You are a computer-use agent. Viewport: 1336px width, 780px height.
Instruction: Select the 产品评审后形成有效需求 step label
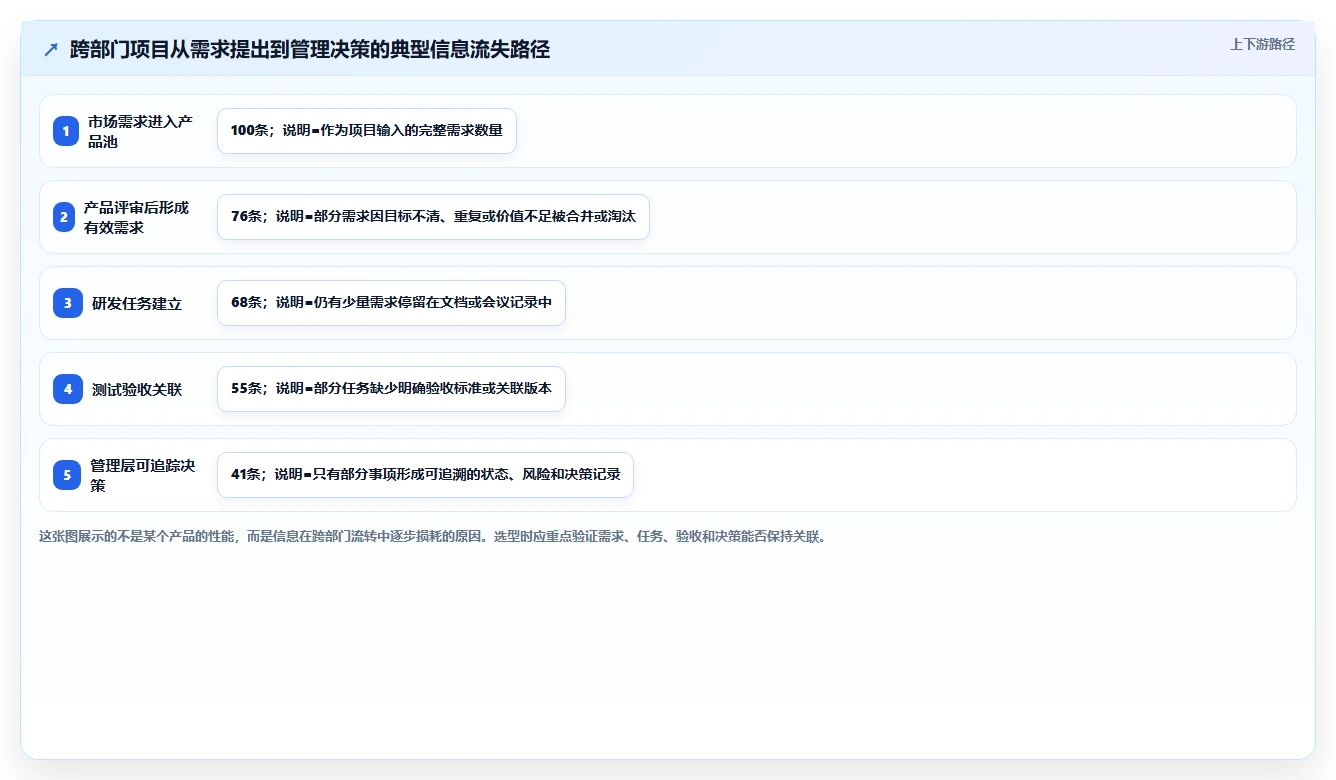[136, 217]
